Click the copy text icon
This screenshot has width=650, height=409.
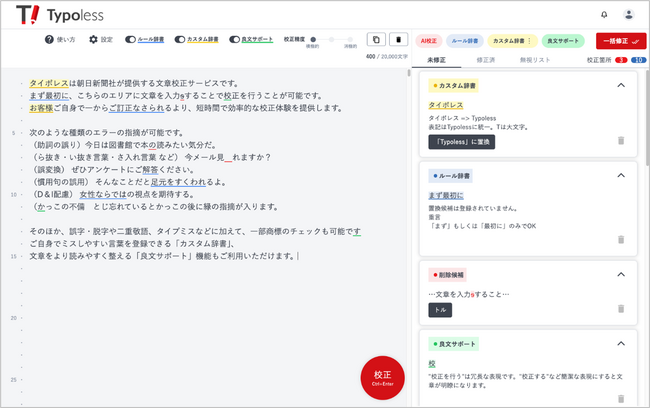click(x=376, y=40)
